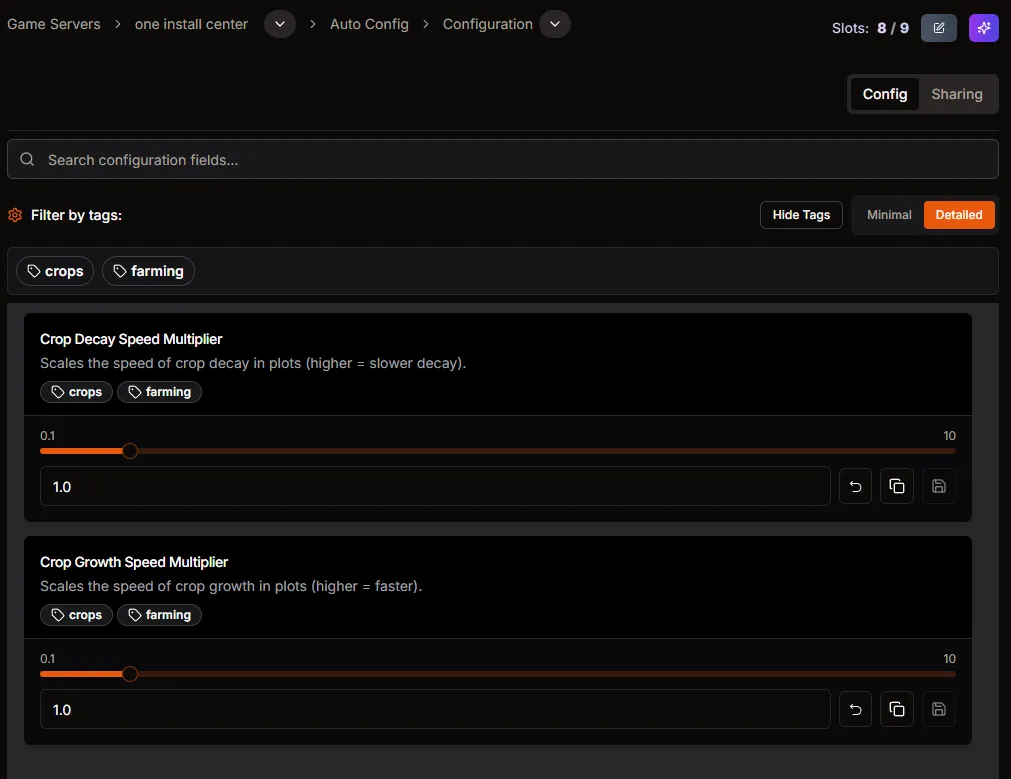Toggle the farming filter tag

click(x=148, y=271)
